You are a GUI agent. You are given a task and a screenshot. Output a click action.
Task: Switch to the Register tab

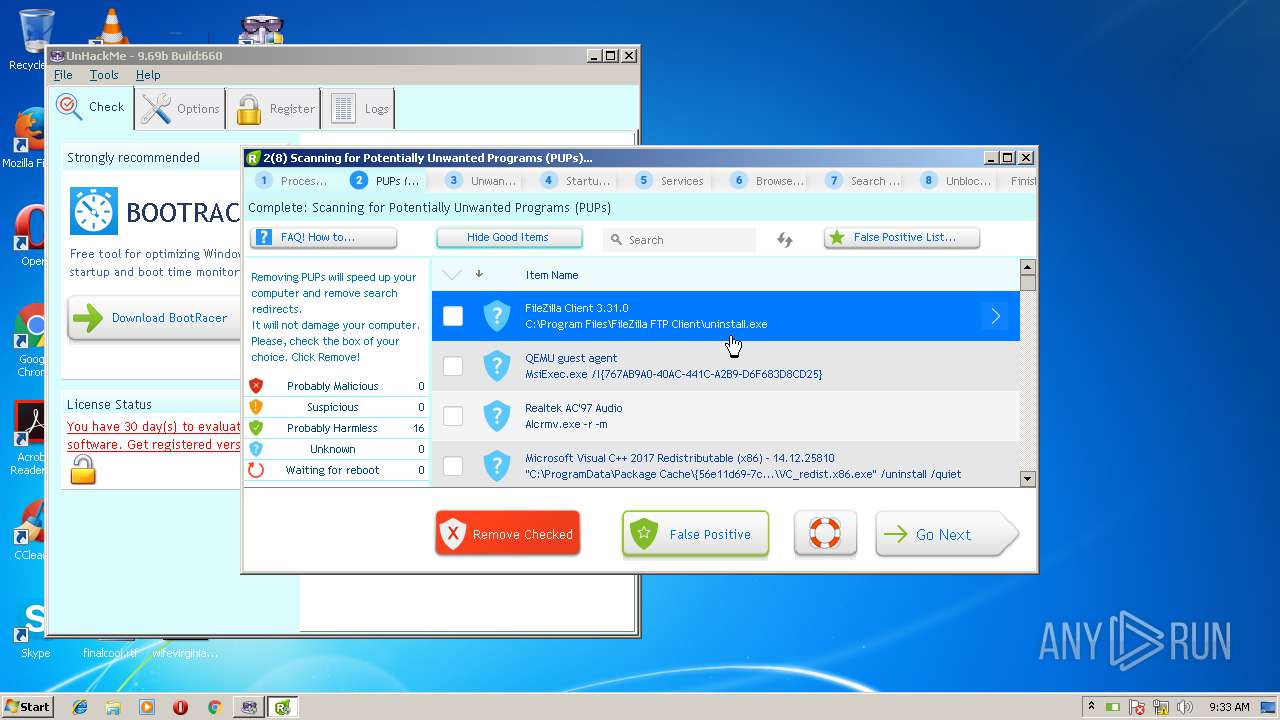pos(274,109)
